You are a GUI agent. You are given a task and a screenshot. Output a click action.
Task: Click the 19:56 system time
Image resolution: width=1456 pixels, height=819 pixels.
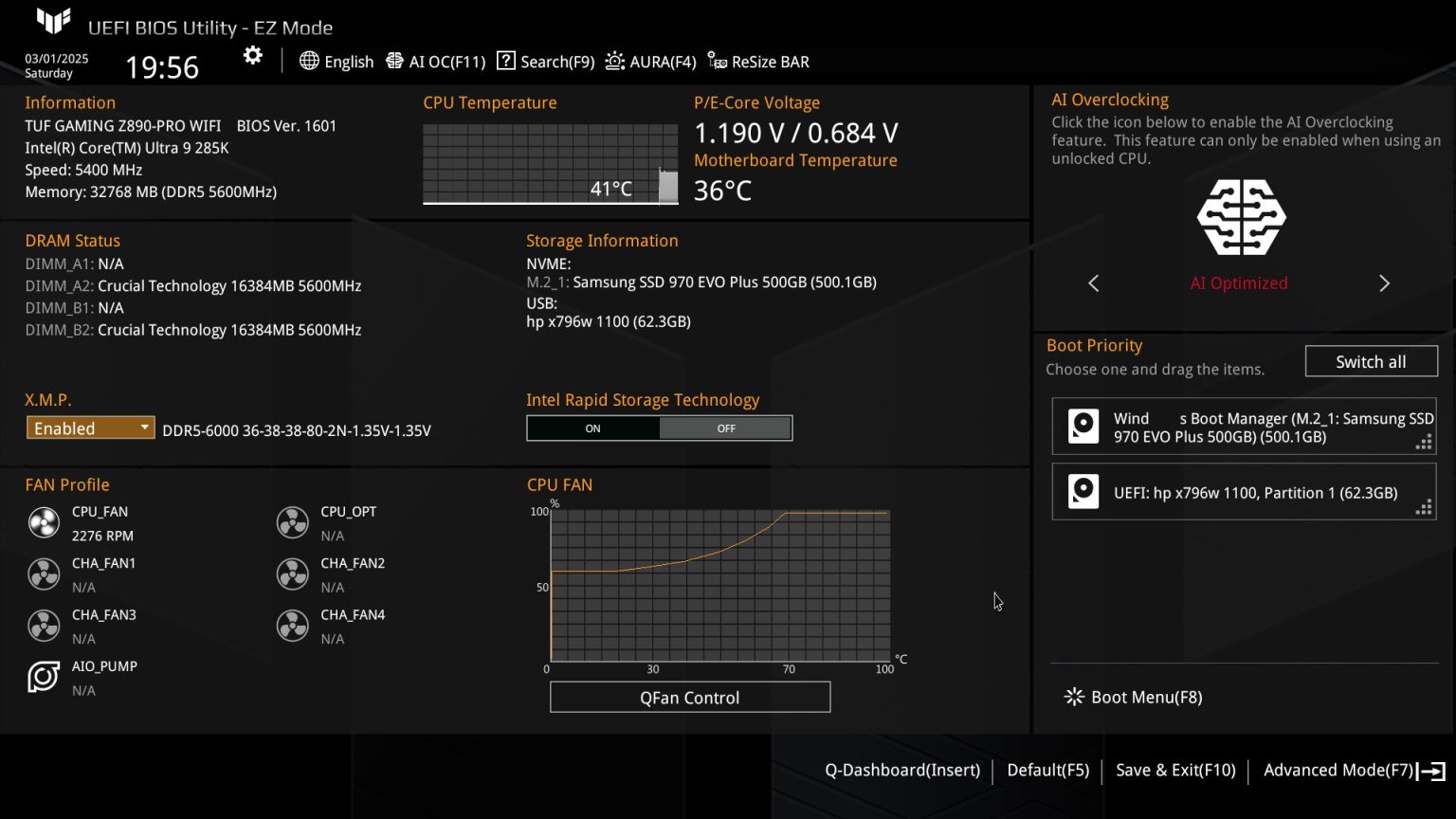click(x=162, y=67)
